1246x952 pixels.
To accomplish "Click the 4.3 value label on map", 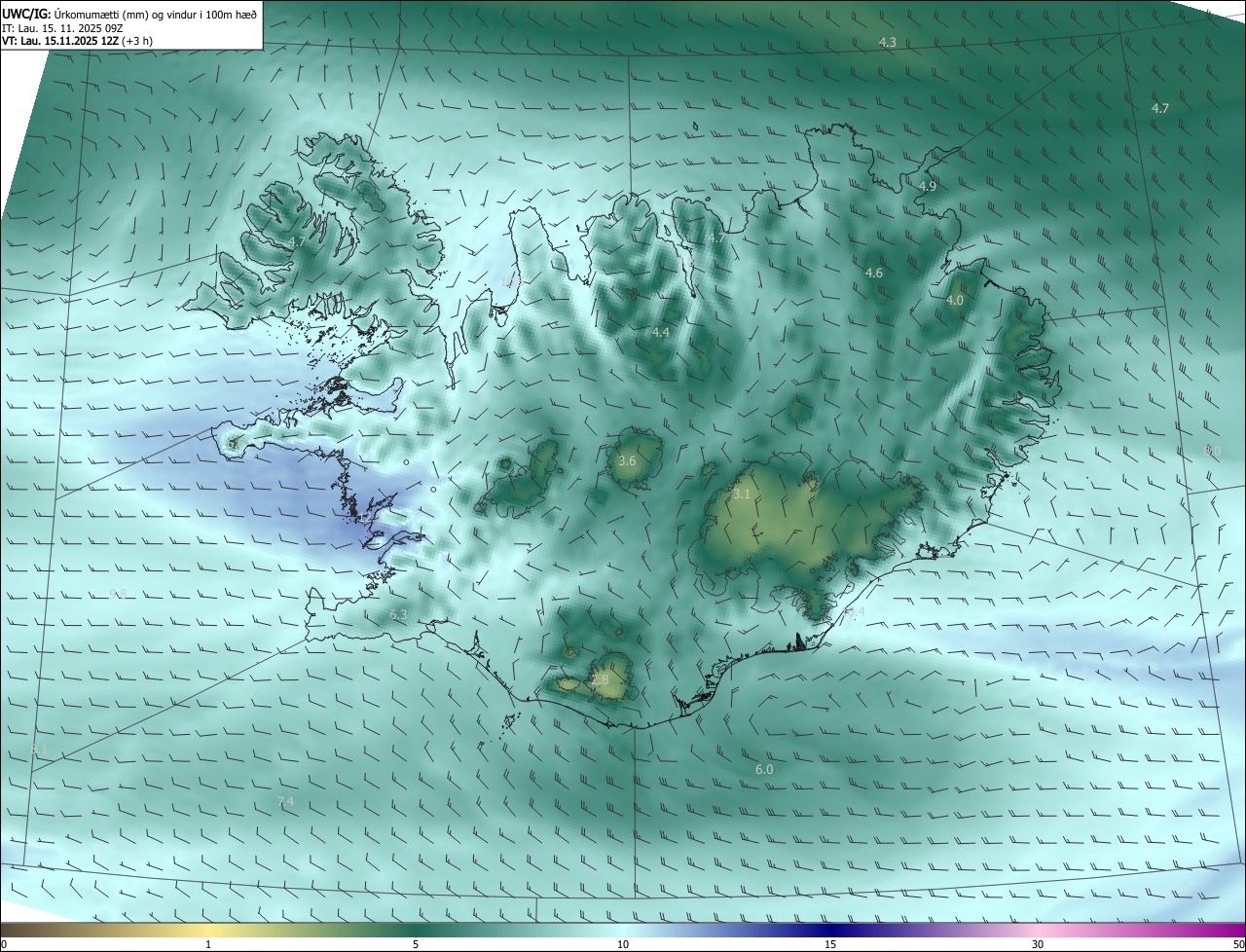I will (887, 43).
